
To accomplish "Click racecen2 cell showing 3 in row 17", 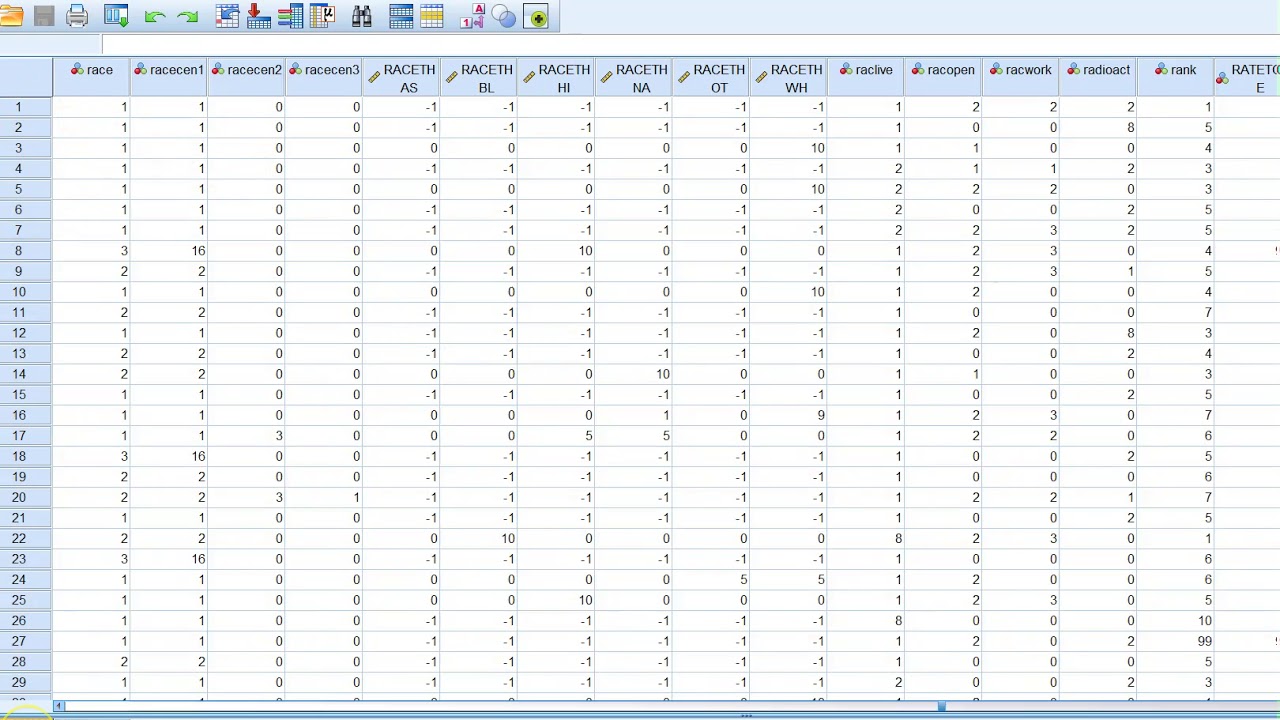I will click(246, 436).
